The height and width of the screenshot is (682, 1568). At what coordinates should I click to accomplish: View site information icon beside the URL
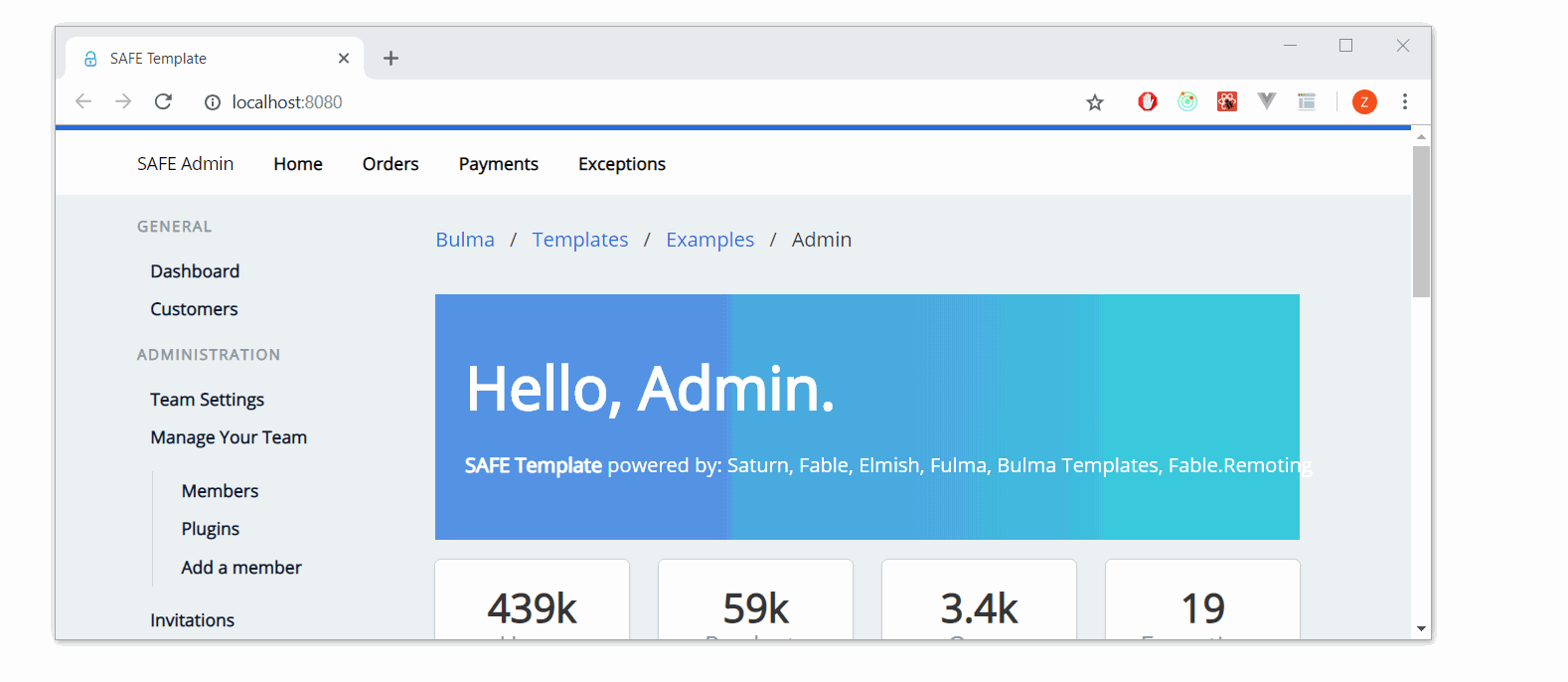pyautogui.click(x=213, y=102)
